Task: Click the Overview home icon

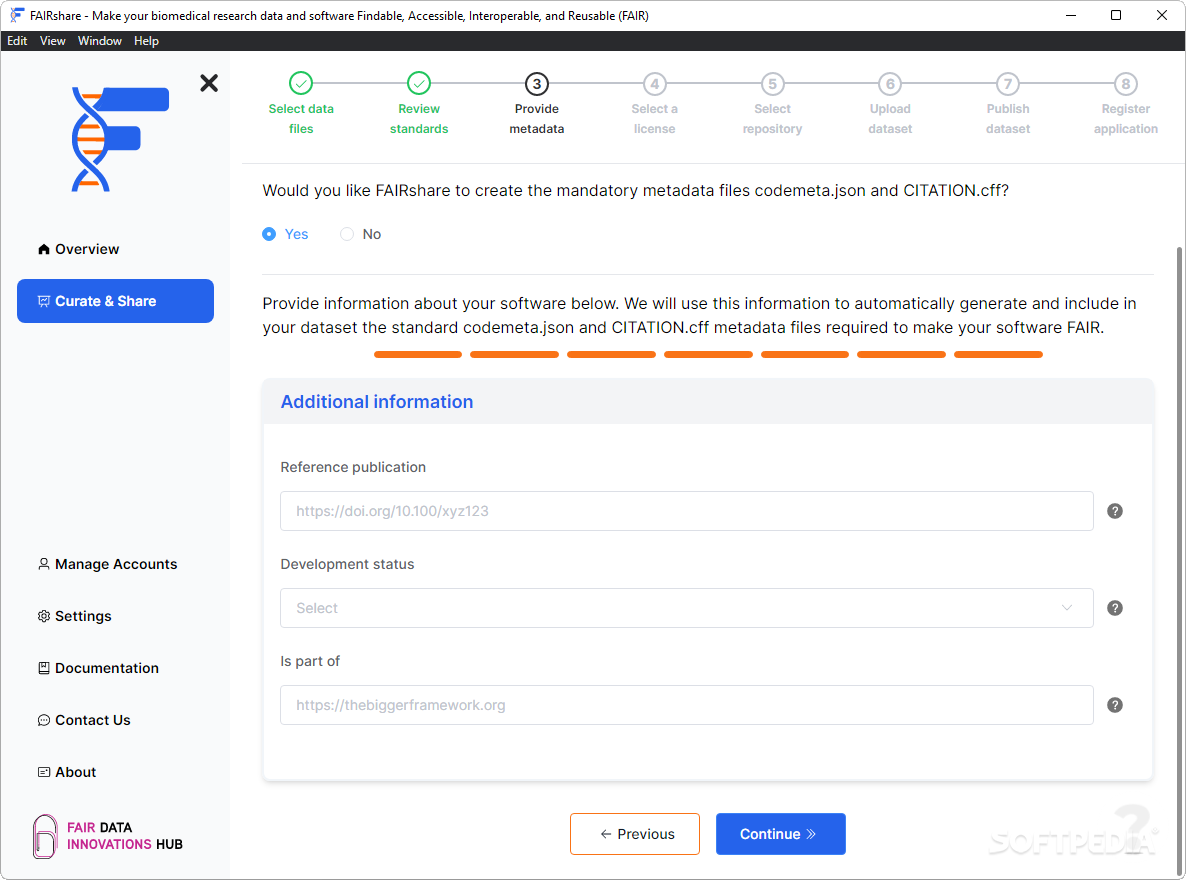Action: tap(44, 249)
